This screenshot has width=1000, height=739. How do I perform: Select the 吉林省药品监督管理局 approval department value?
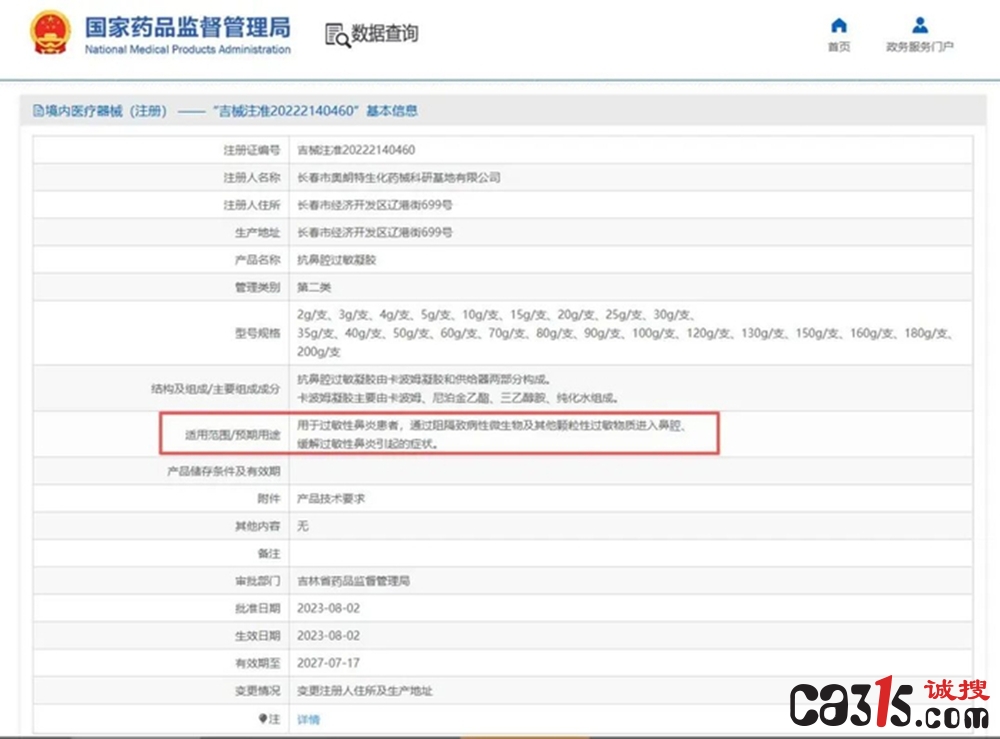pos(353,581)
